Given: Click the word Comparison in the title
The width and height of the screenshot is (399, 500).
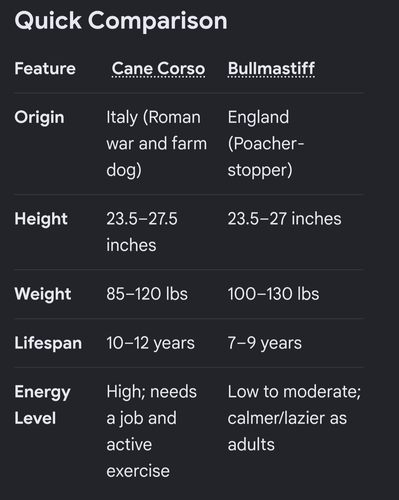Looking at the screenshot, I should pyautogui.click(x=158, y=21).
